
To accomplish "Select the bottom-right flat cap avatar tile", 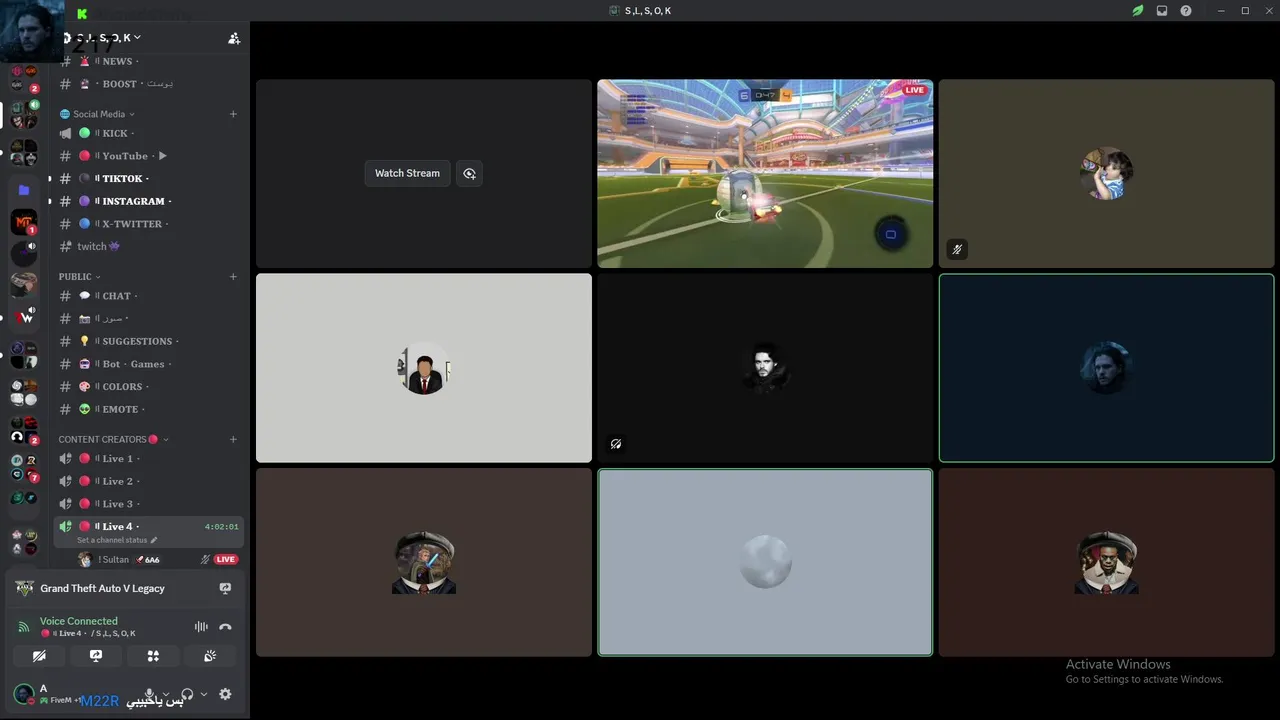I will 1107,562.
